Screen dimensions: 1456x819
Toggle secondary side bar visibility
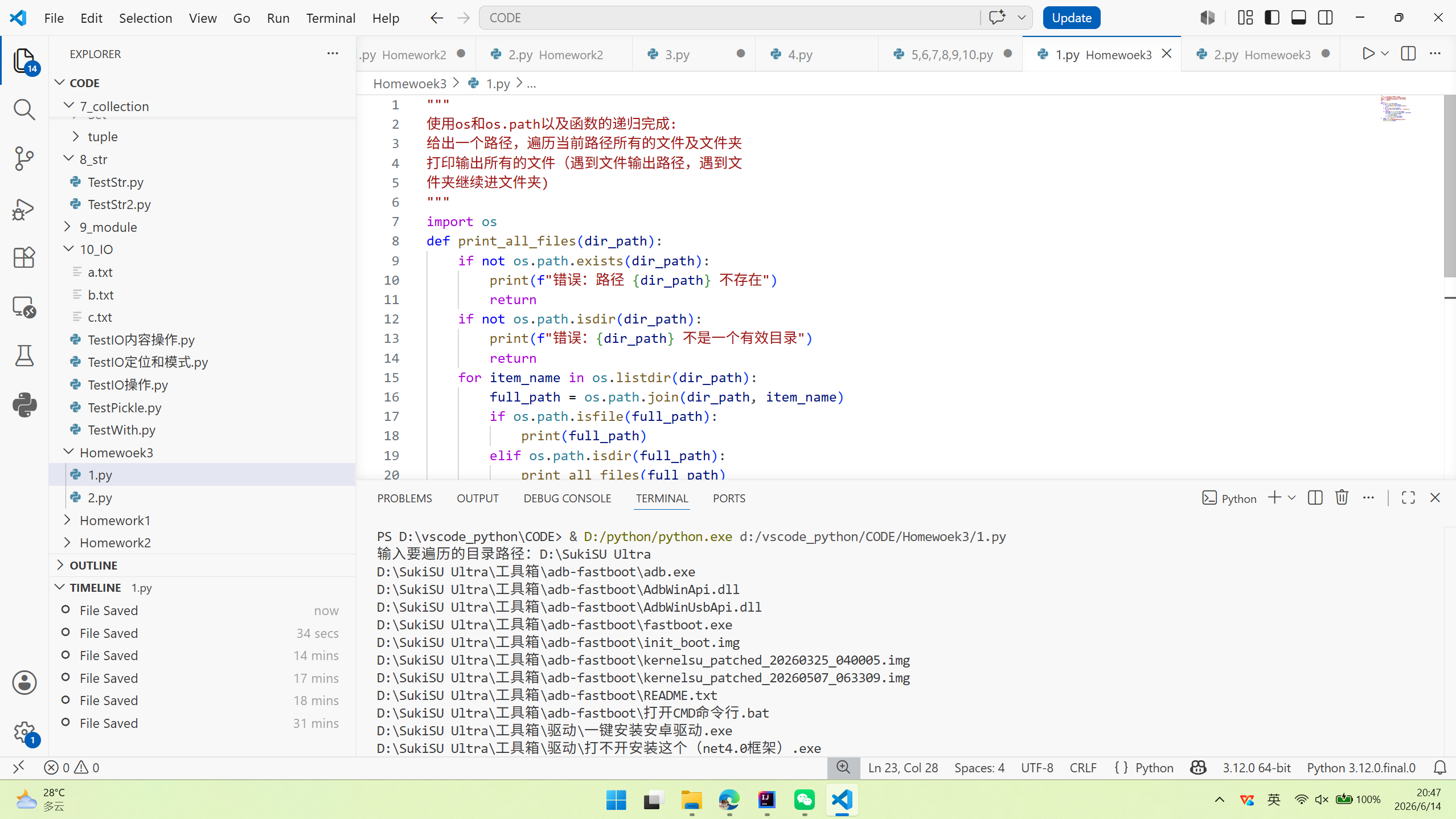click(x=1325, y=18)
